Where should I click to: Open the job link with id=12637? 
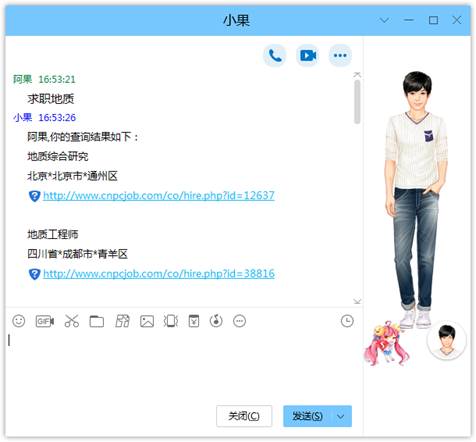click(x=159, y=196)
